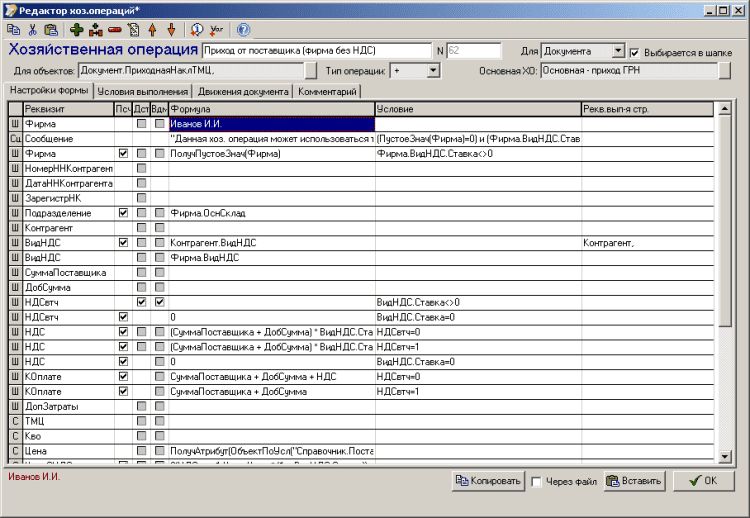Move row down with orange arrow
The height and width of the screenshot is (518, 750).
[171, 30]
